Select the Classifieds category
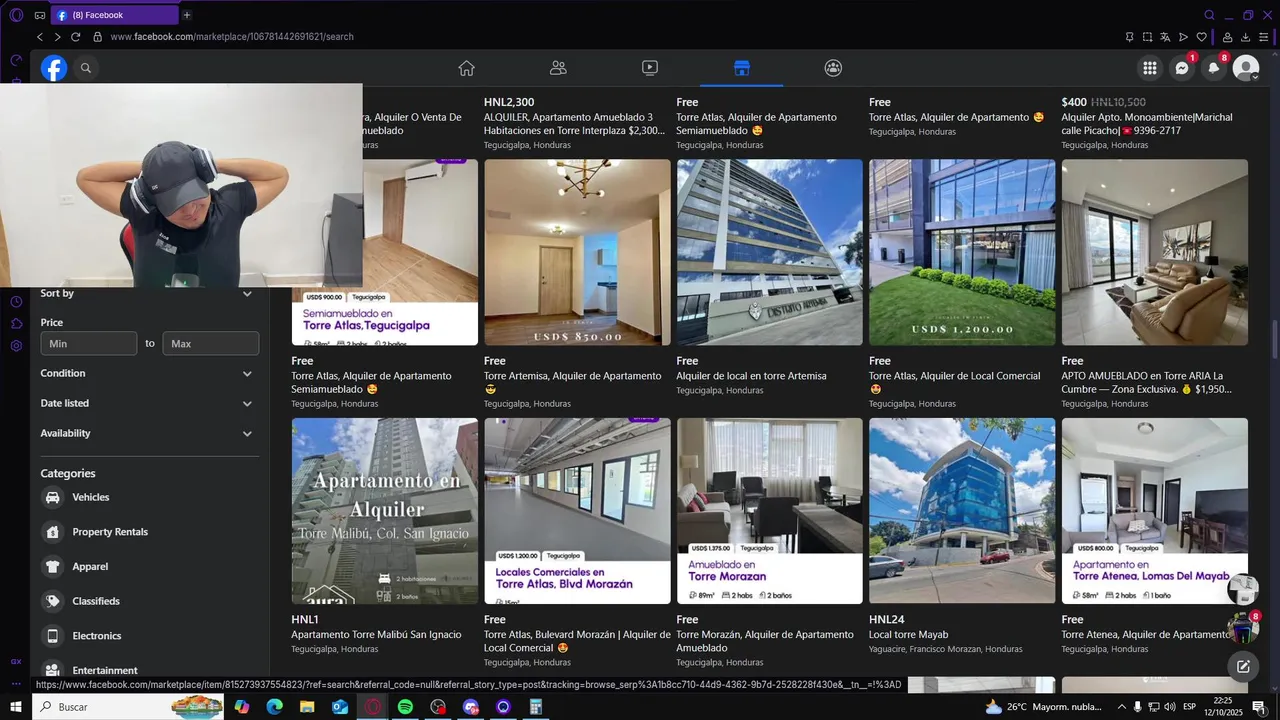This screenshot has width=1280, height=720. (x=149, y=601)
